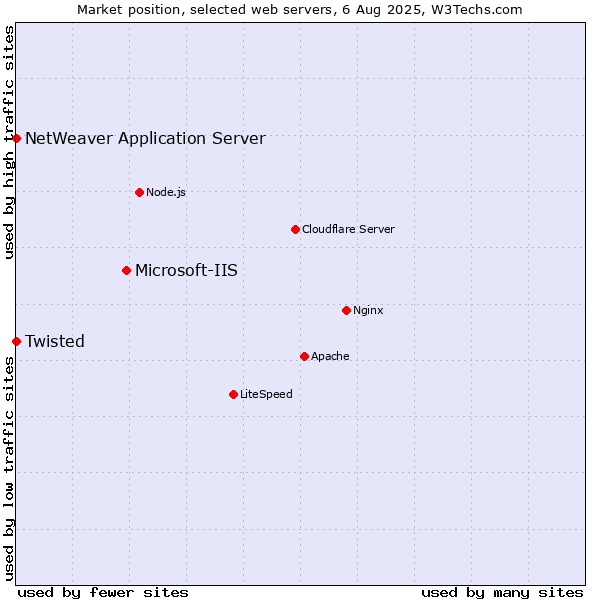
Task: Select the 'Cloudflare Server' label
Action: tap(348, 230)
